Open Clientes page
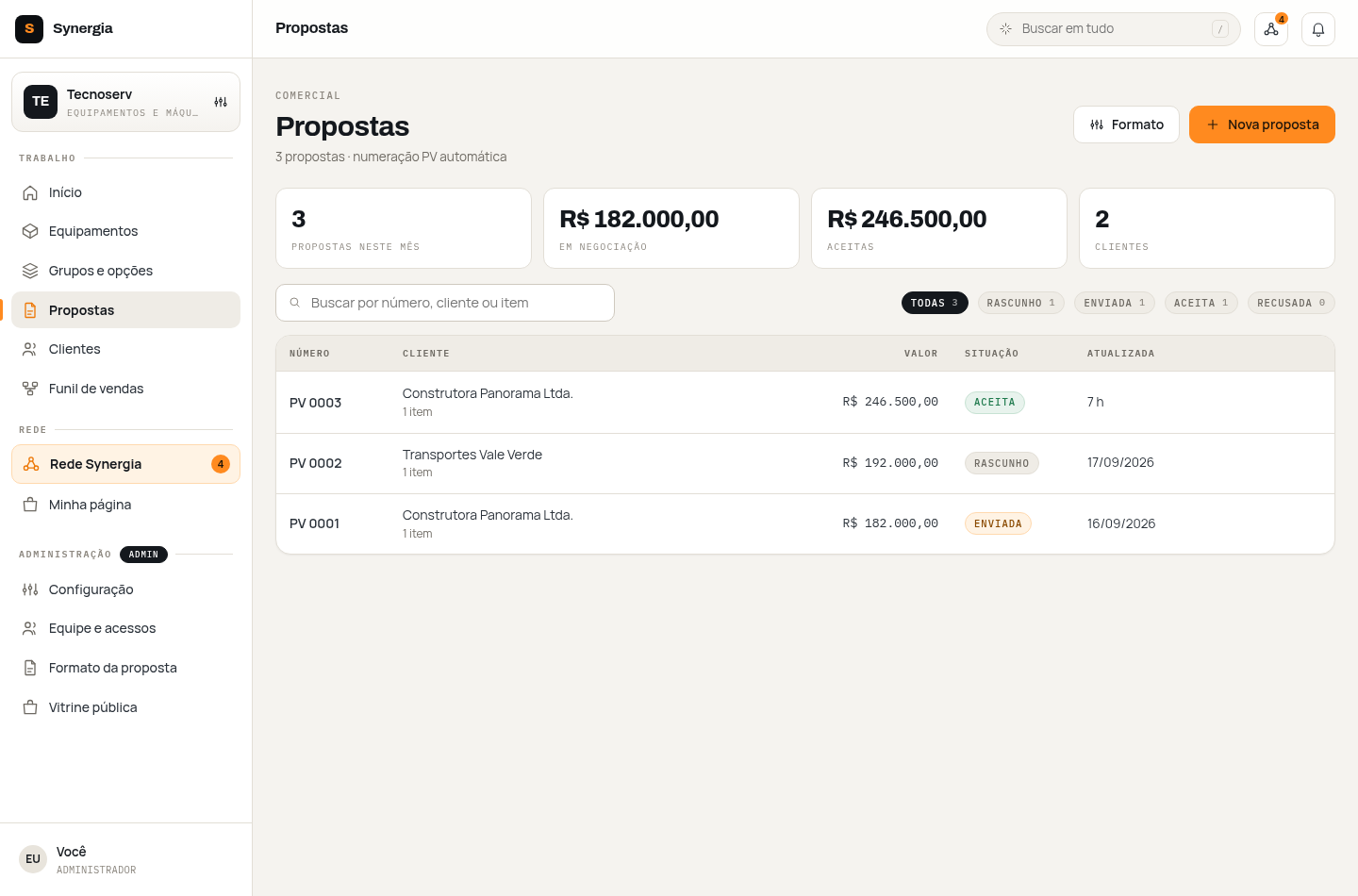Image resolution: width=1358 pixels, height=896 pixels. (x=125, y=349)
